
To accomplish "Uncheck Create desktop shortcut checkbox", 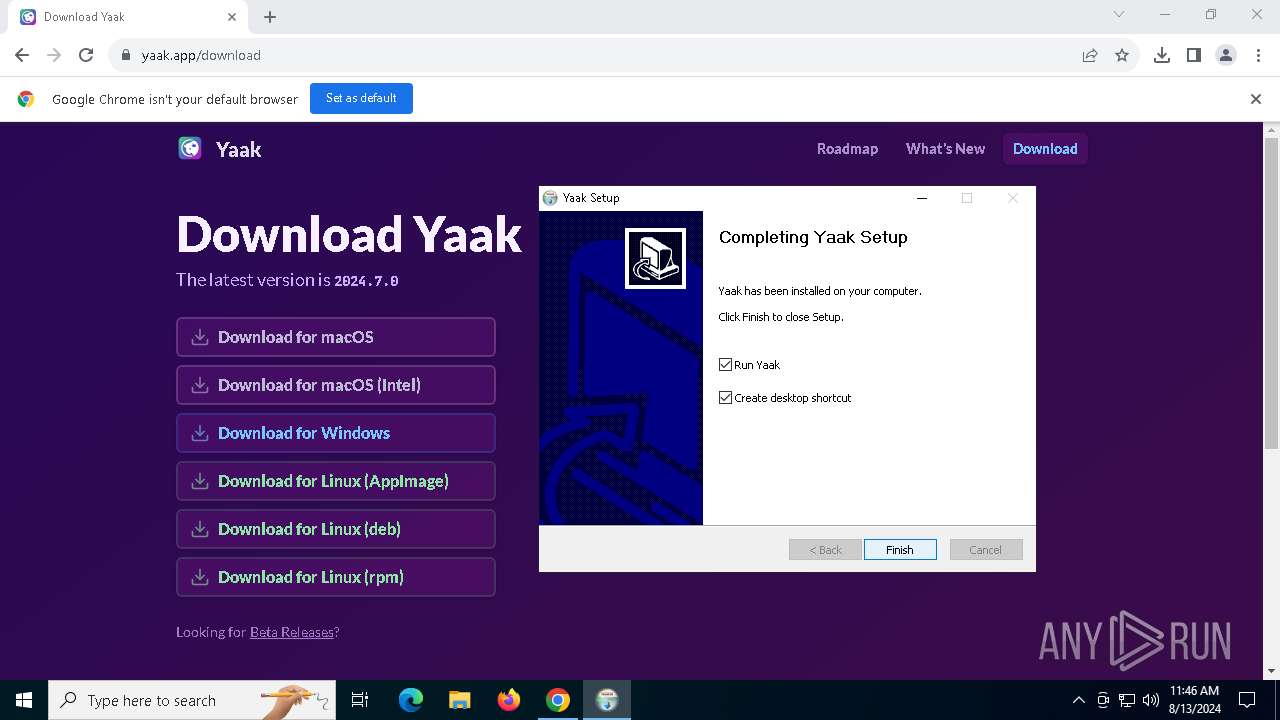I will pos(726,398).
